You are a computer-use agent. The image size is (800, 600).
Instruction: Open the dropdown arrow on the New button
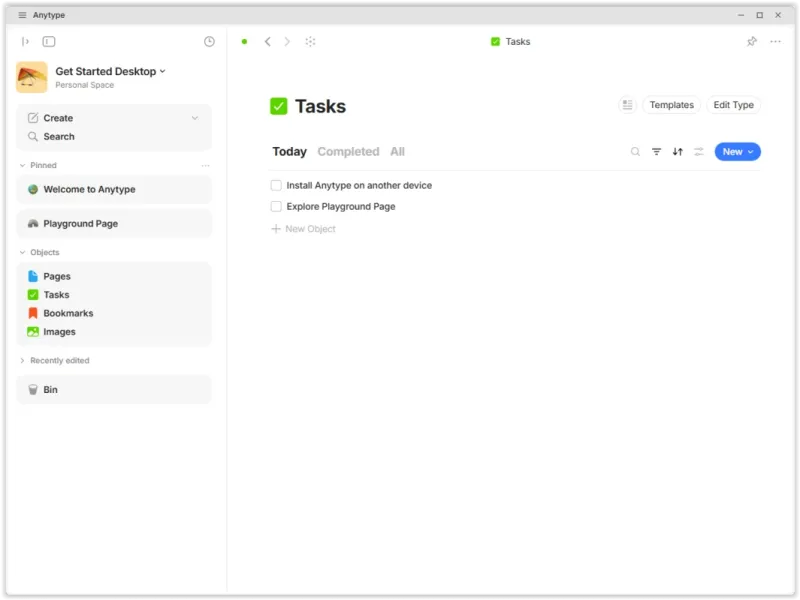pyautogui.click(x=751, y=152)
